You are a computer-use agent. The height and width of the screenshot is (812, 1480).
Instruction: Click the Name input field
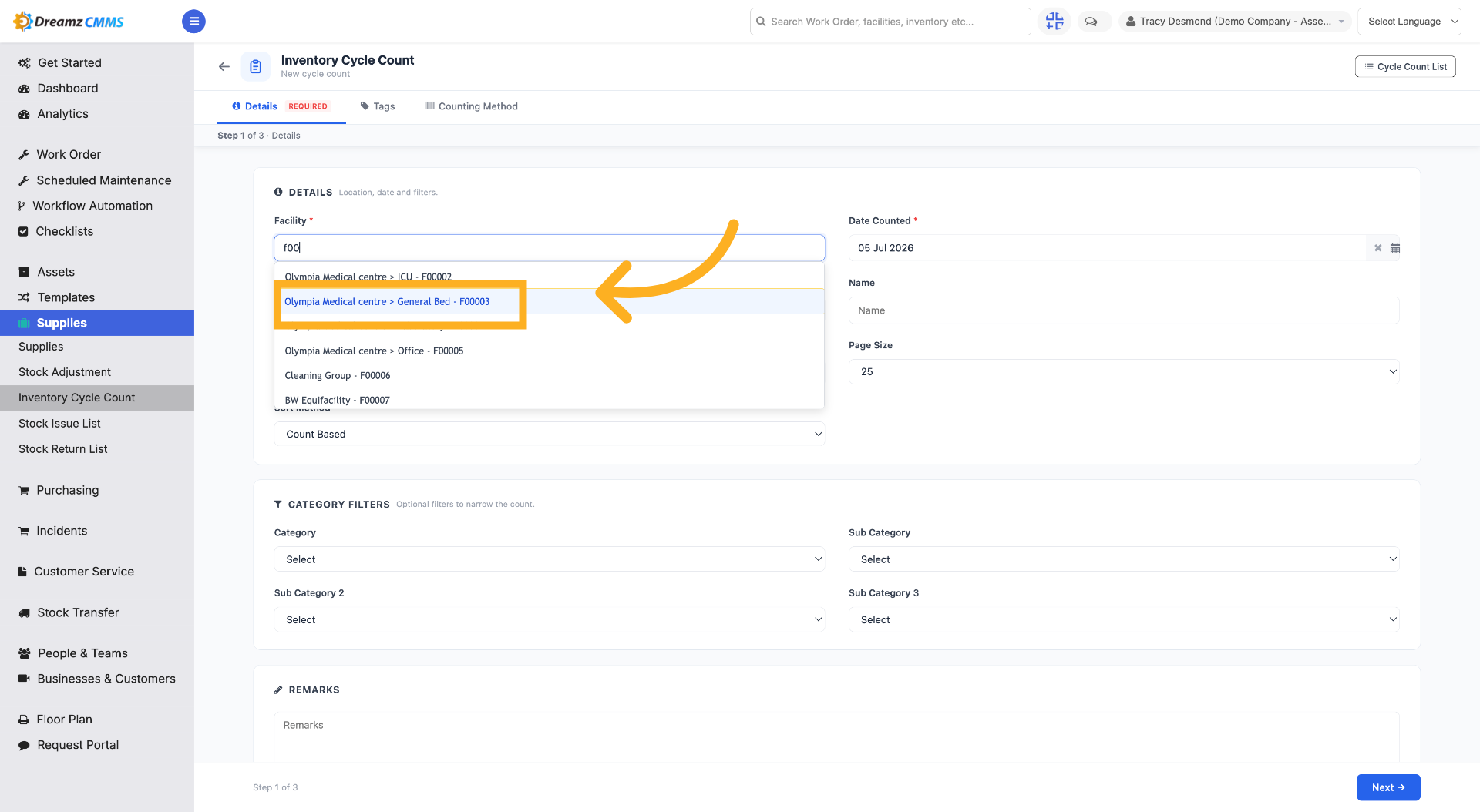[1124, 310]
